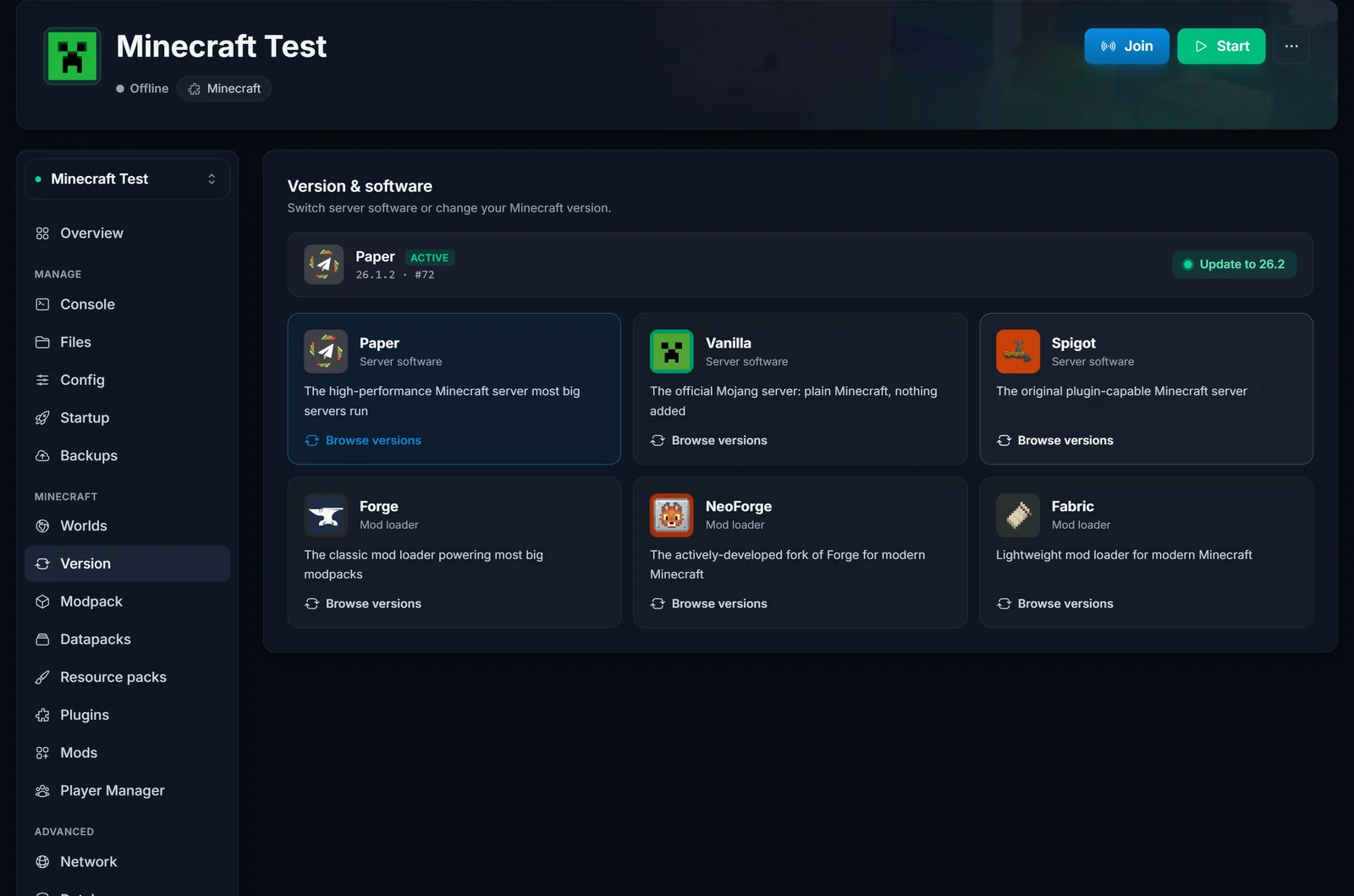1354x896 pixels.
Task: Click the Modpack cube icon
Action: [42, 602]
